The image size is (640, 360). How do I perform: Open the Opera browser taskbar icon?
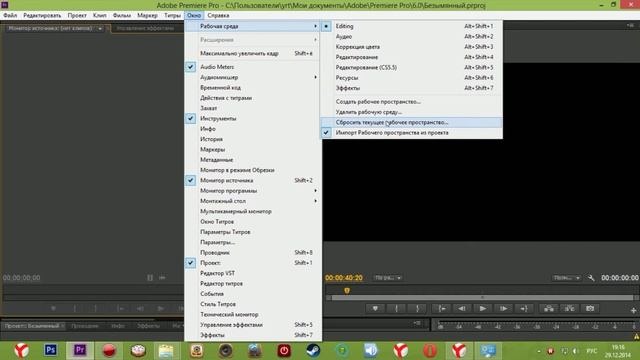430,350
